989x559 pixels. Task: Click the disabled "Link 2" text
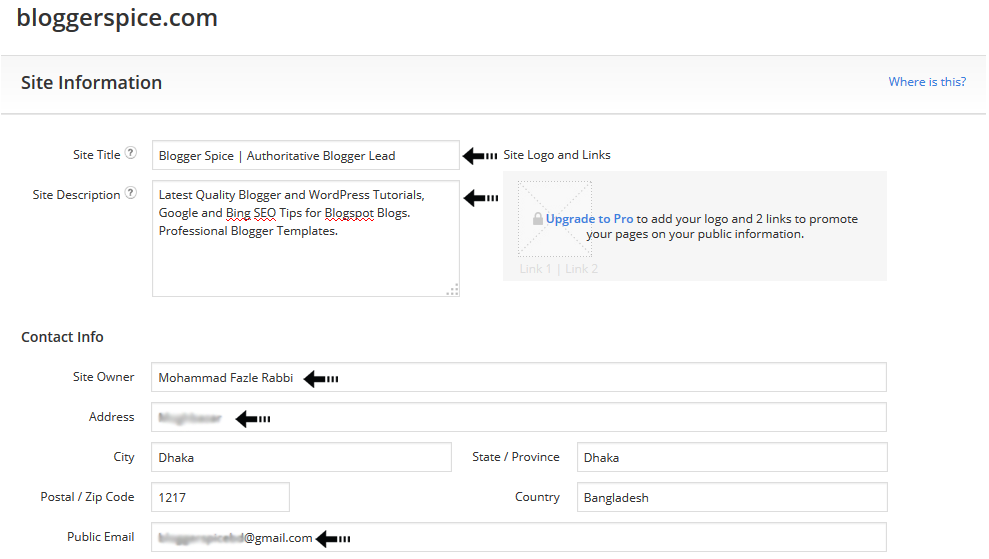tap(582, 269)
